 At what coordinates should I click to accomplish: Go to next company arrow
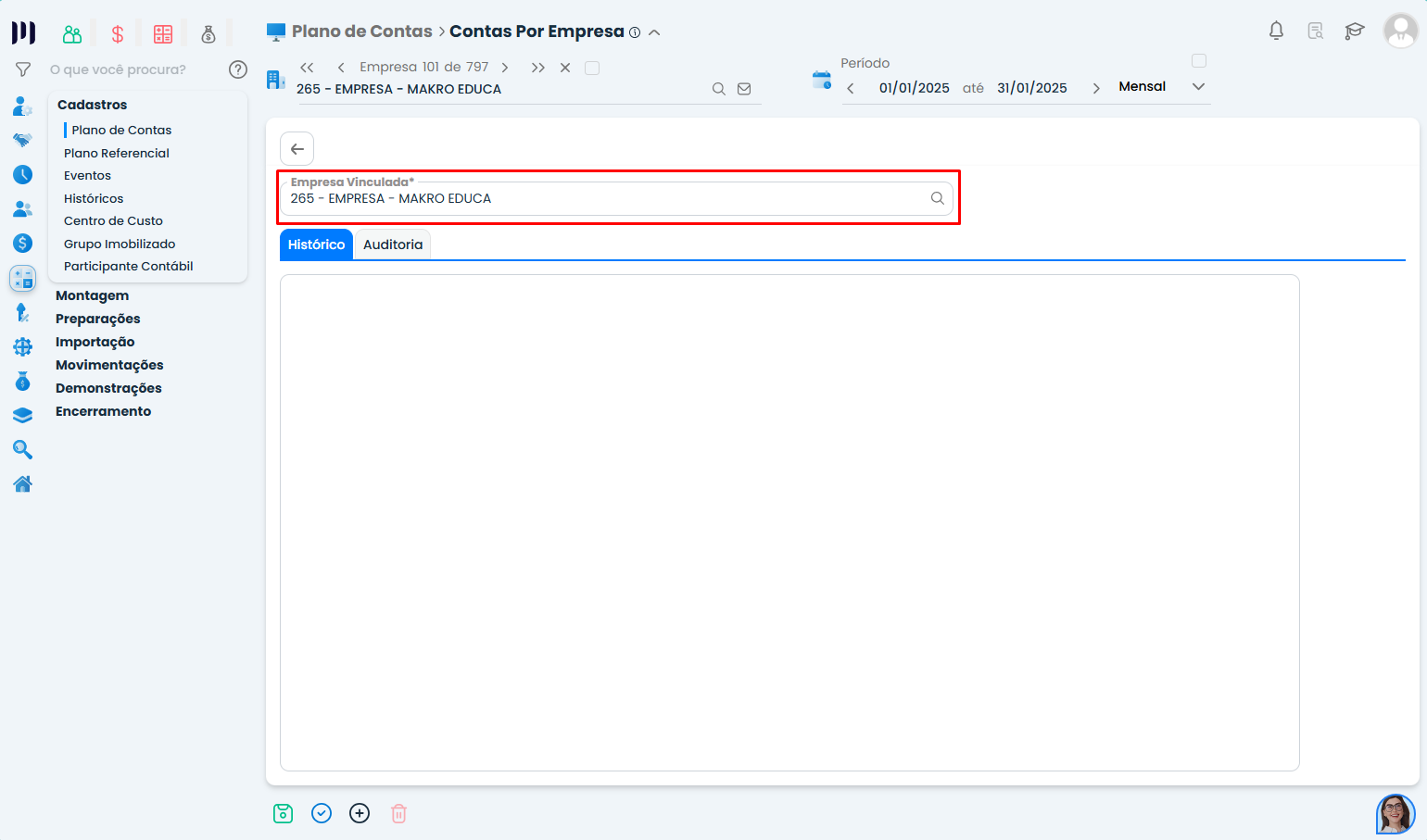click(x=505, y=68)
